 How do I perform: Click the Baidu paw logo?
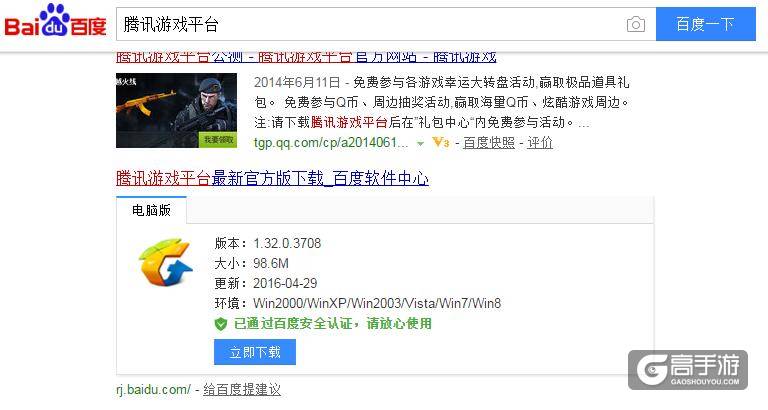click(x=55, y=21)
